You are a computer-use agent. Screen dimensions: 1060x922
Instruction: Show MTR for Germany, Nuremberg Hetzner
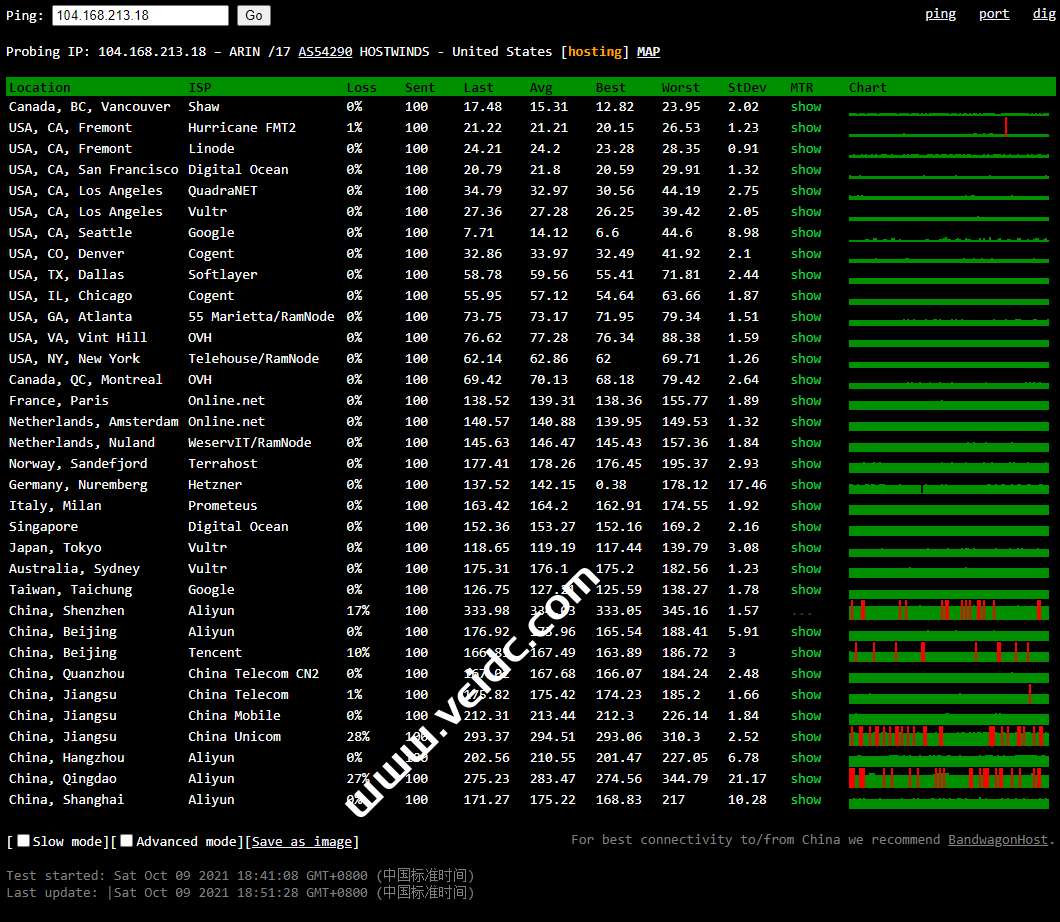805,485
